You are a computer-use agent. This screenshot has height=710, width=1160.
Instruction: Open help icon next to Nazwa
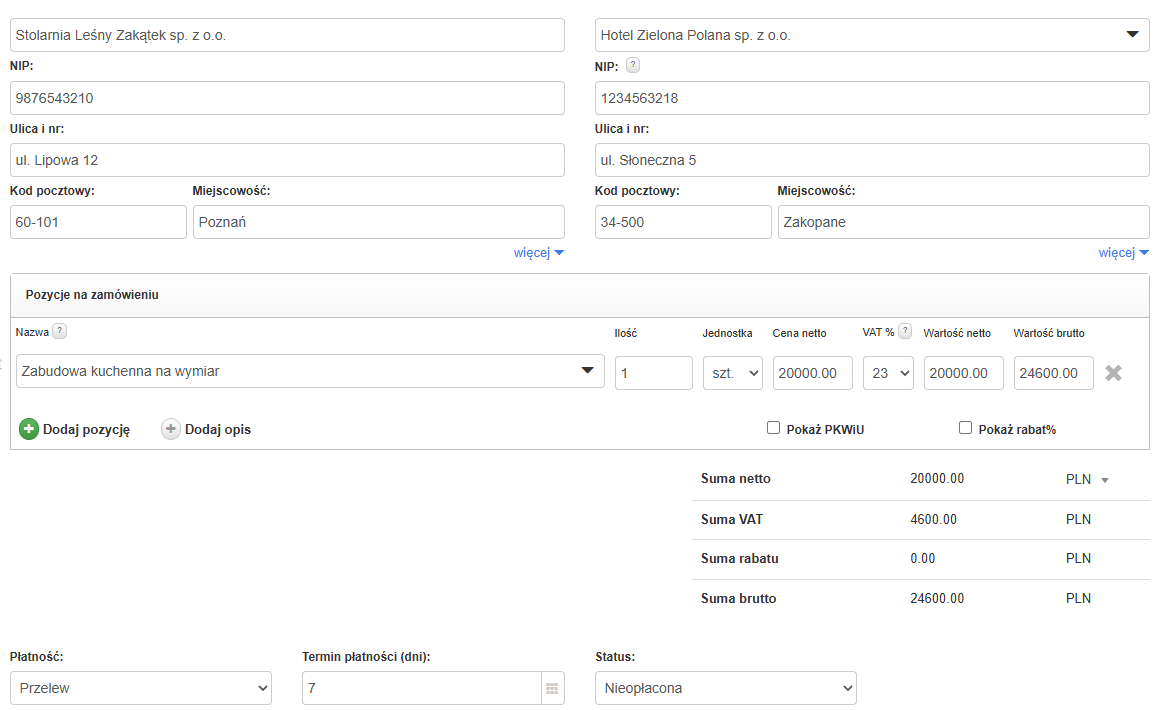(60, 331)
